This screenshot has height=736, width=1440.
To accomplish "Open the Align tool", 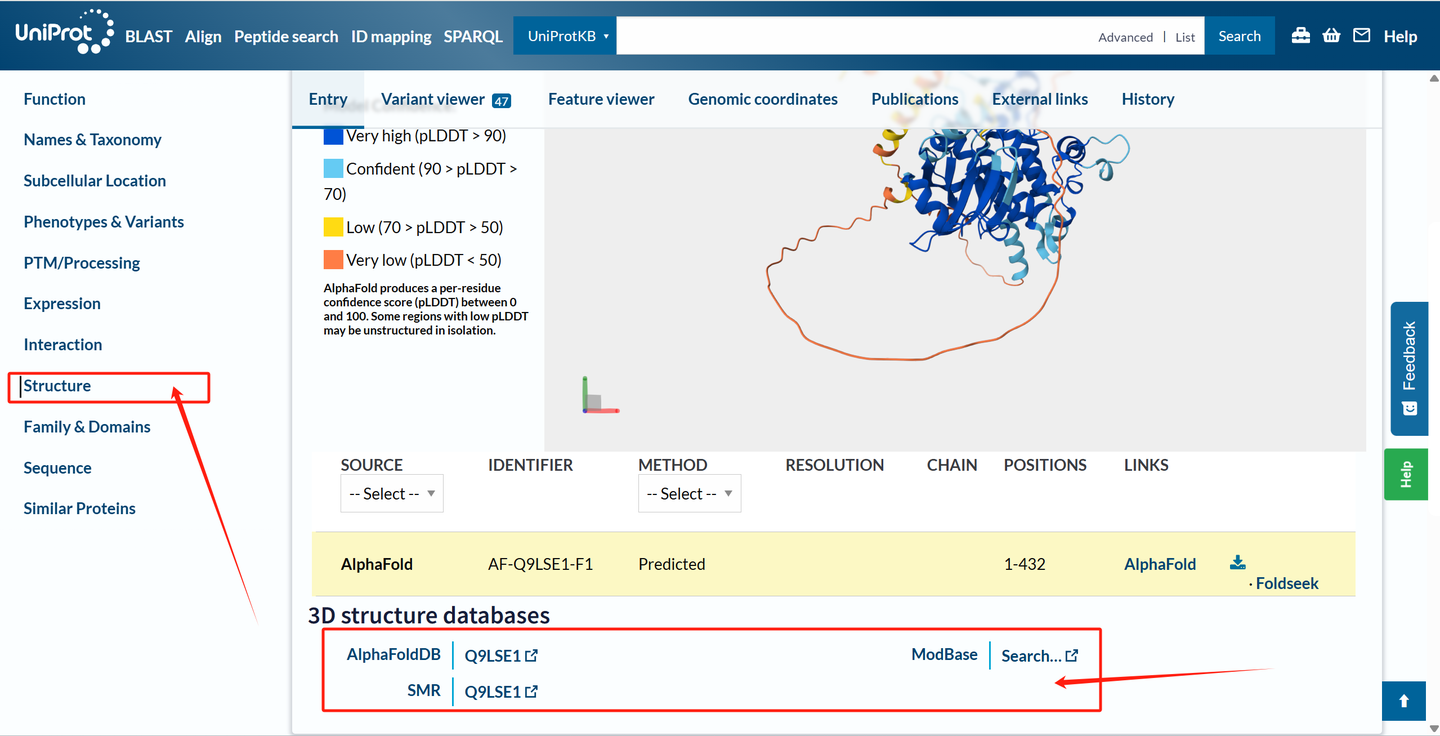I will point(203,36).
